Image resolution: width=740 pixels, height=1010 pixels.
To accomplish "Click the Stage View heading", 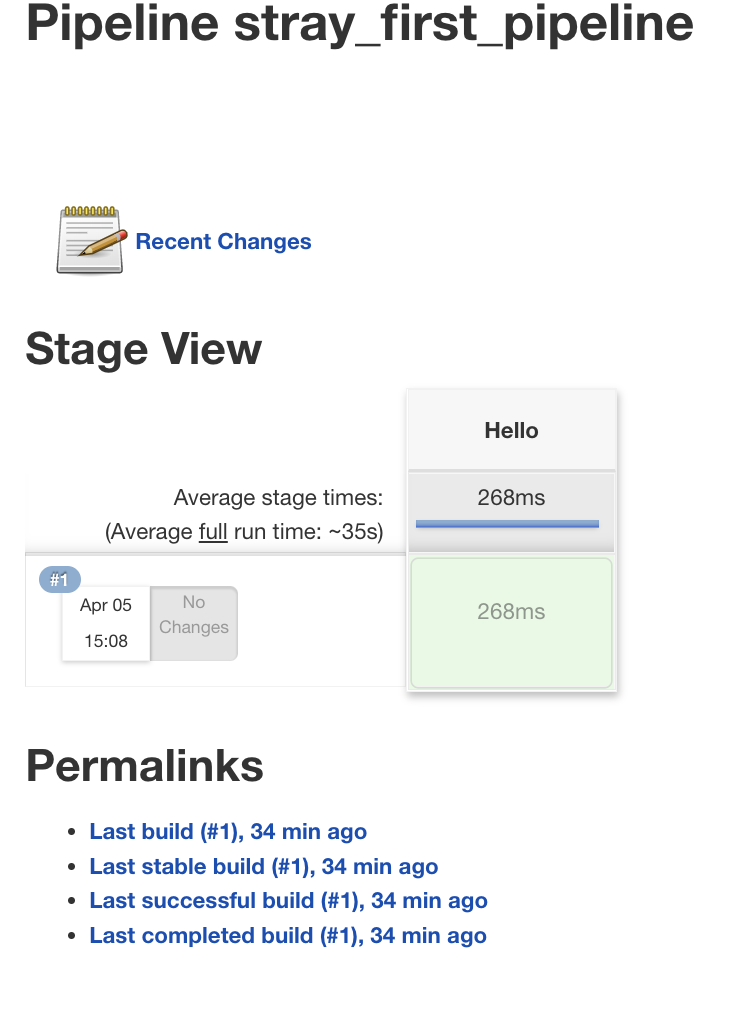I will tap(143, 349).
